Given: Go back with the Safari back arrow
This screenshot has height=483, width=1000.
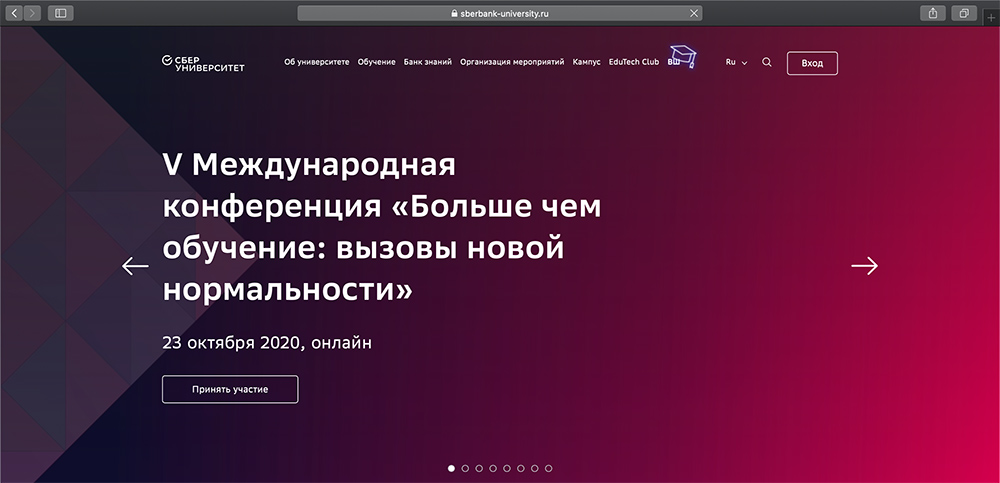Looking at the screenshot, I should 14,13.
